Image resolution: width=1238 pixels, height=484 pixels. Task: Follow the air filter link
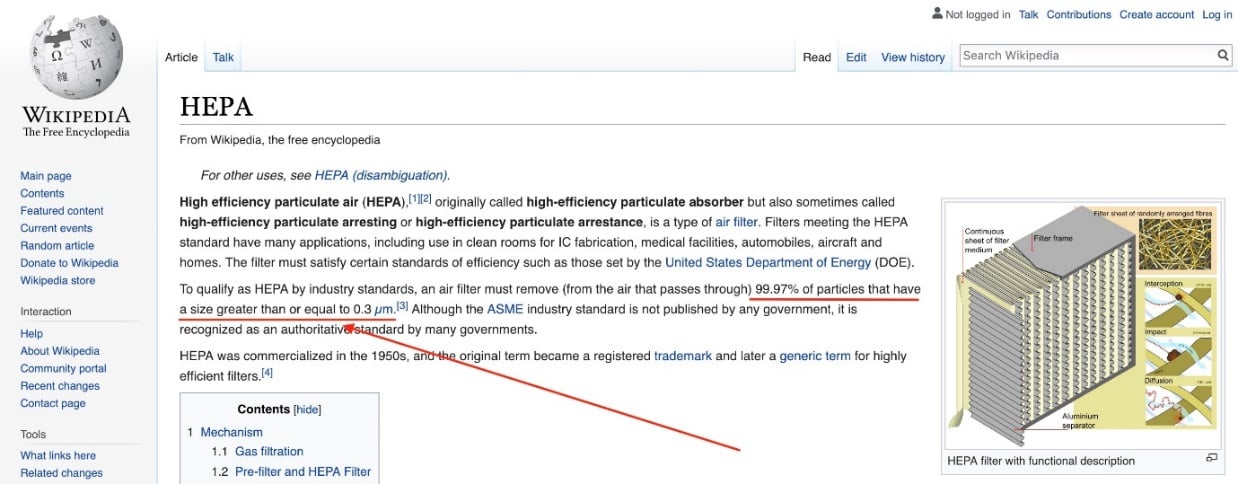coord(737,222)
